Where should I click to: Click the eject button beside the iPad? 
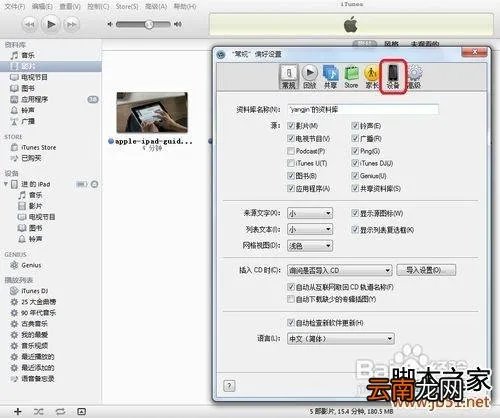[94, 184]
